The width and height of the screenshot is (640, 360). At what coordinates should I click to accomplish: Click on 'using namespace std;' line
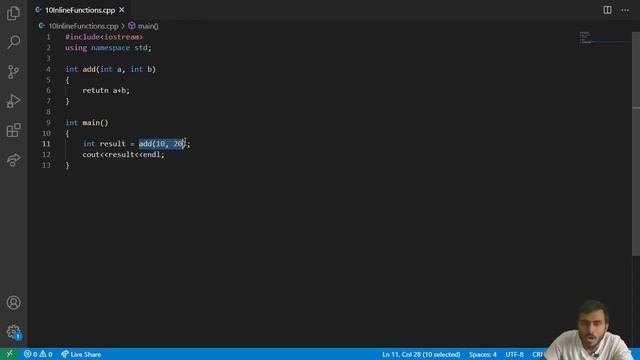click(x=108, y=48)
